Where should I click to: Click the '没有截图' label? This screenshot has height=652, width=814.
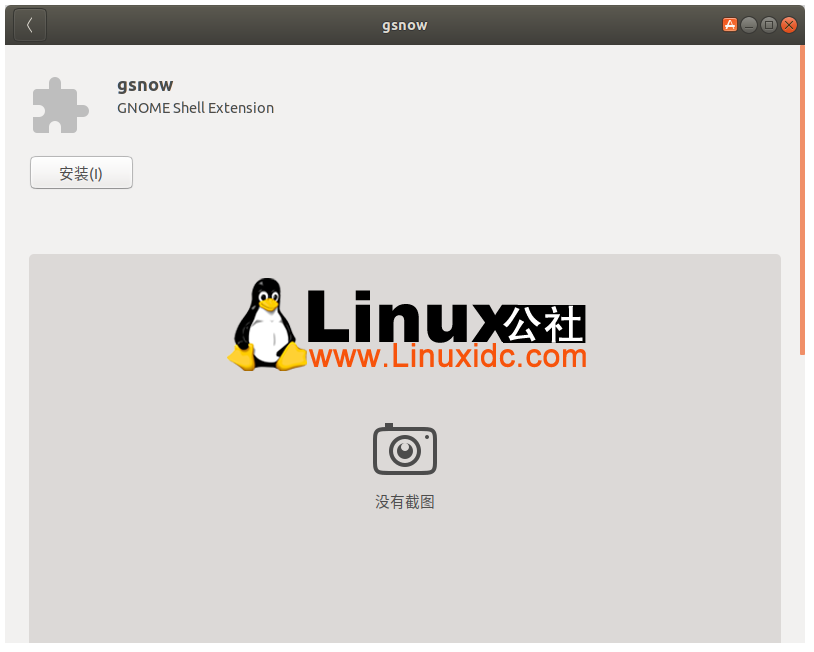click(x=405, y=502)
